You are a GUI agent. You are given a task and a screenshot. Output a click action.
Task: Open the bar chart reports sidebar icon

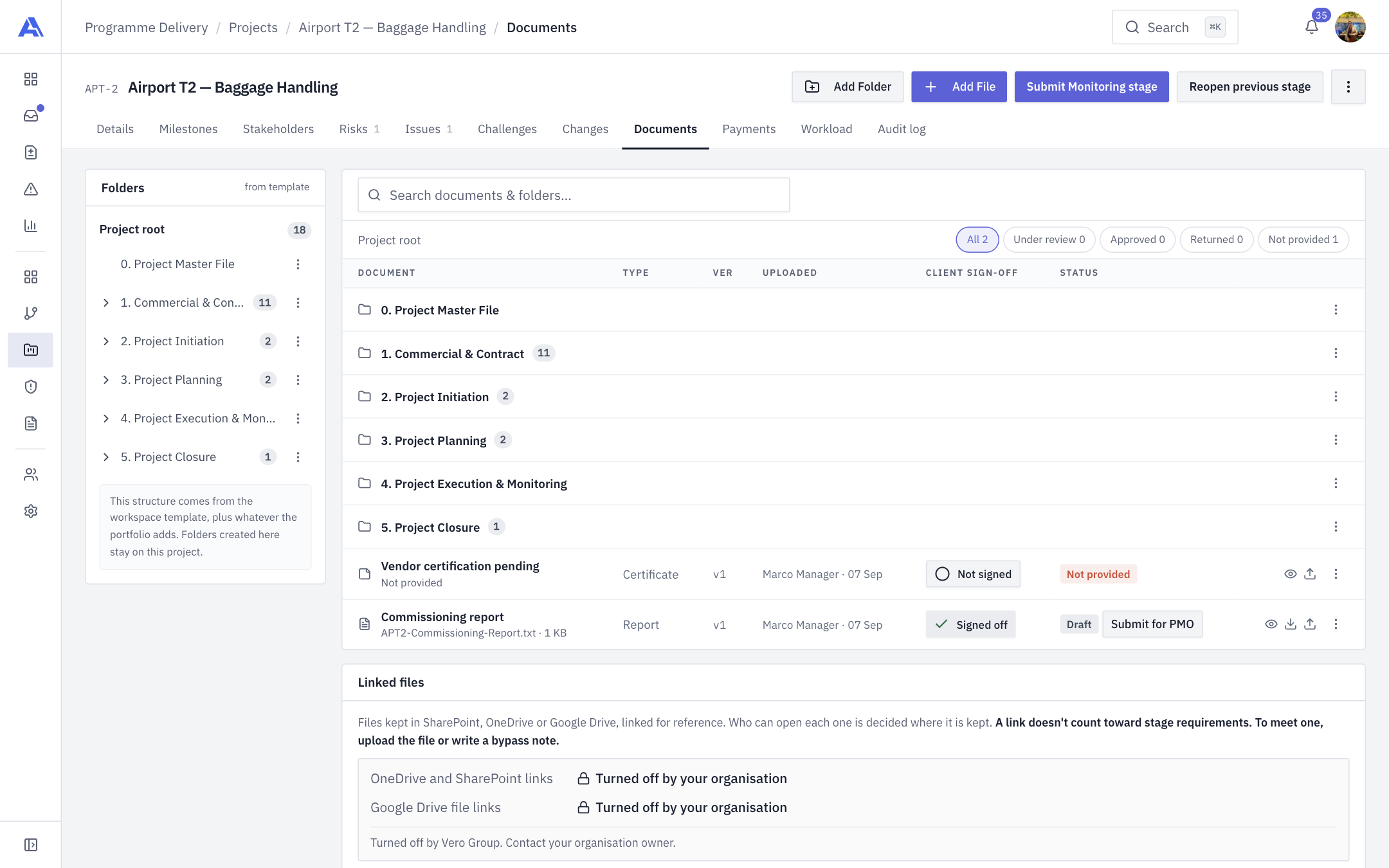pyautogui.click(x=31, y=226)
